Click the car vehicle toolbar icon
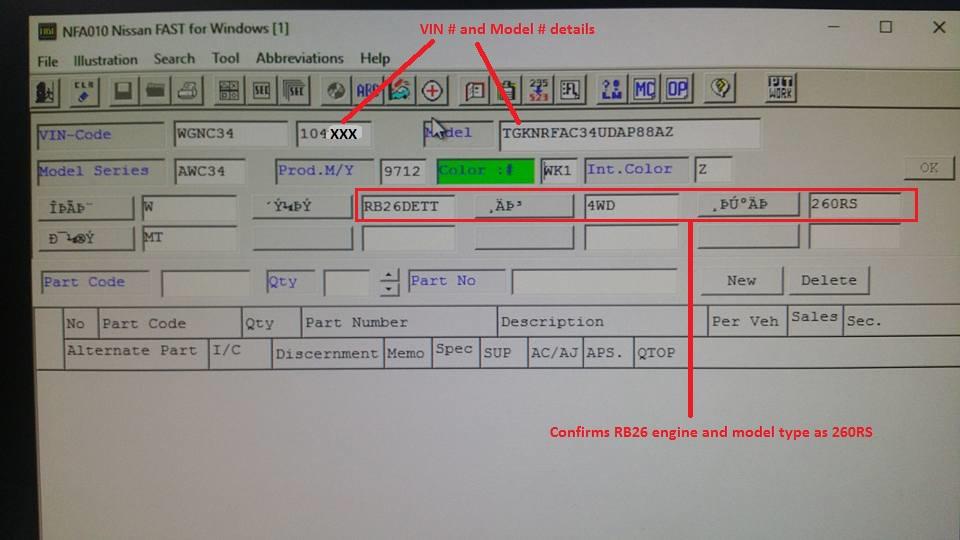960x540 pixels. pos(399,91)
